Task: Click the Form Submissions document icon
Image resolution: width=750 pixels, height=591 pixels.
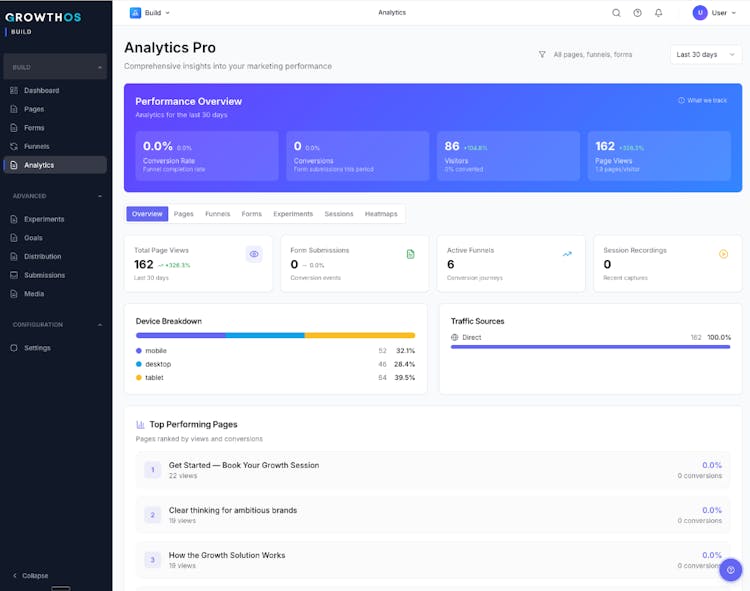Action: pyautogui.click(x=410, y=254)
